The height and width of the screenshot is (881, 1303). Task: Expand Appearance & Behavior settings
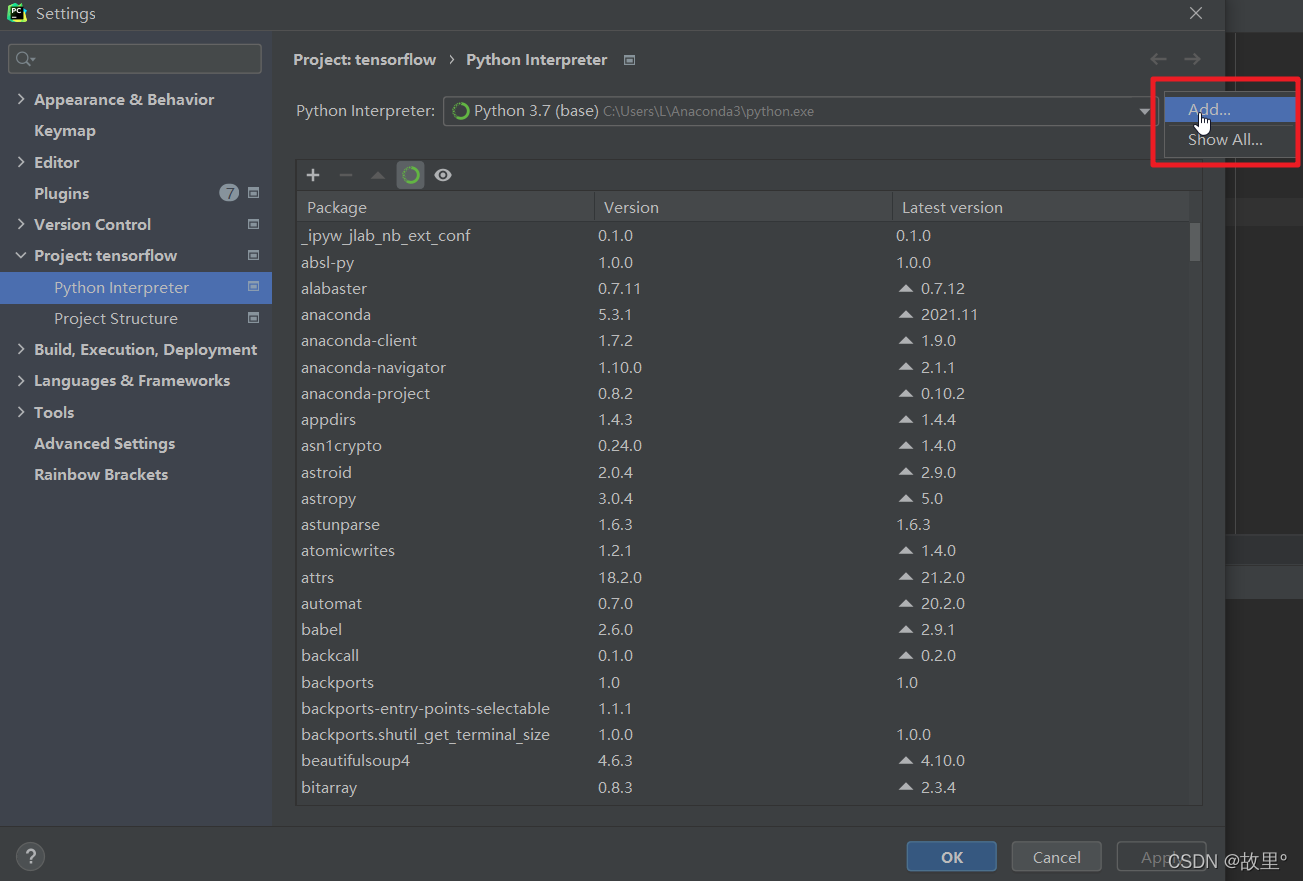click(x=21, y=99)
